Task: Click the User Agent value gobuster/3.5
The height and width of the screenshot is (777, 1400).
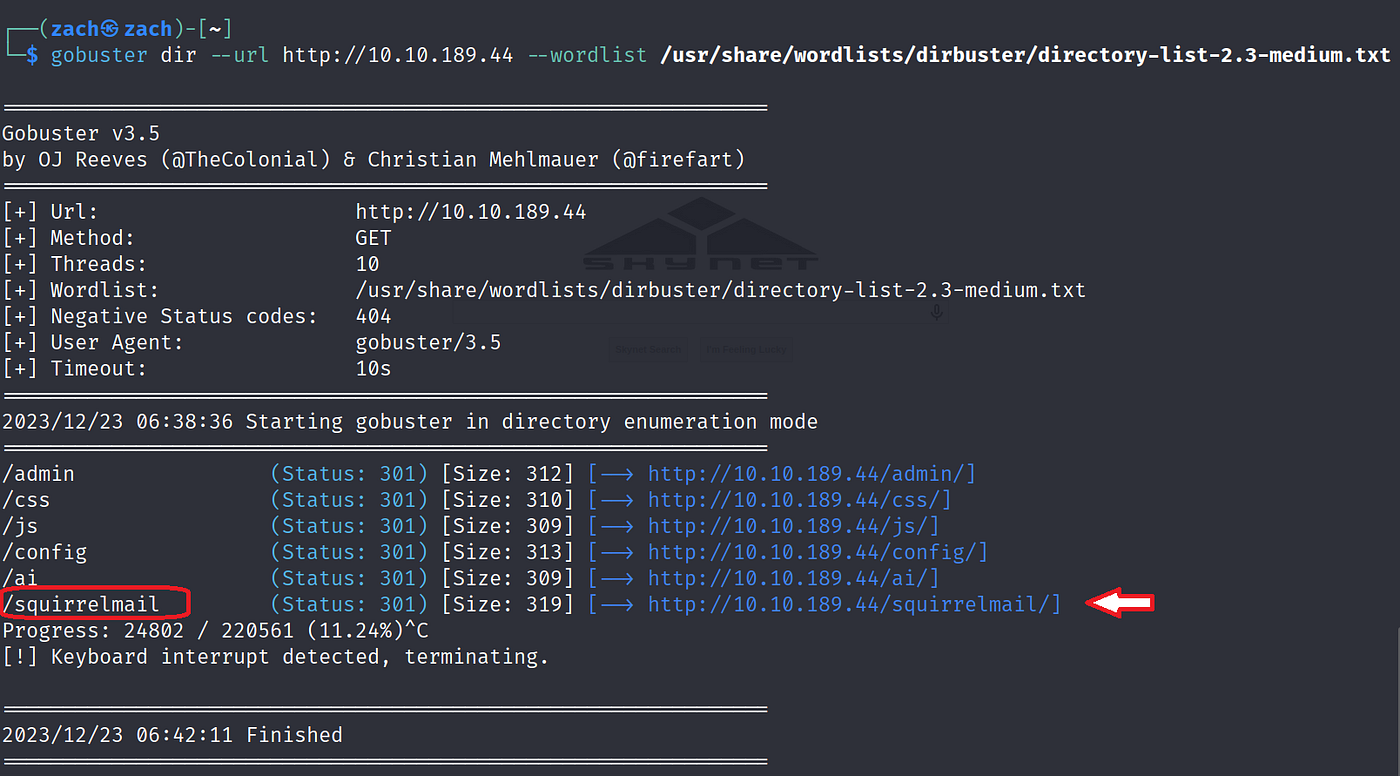Action: (429, 343)
